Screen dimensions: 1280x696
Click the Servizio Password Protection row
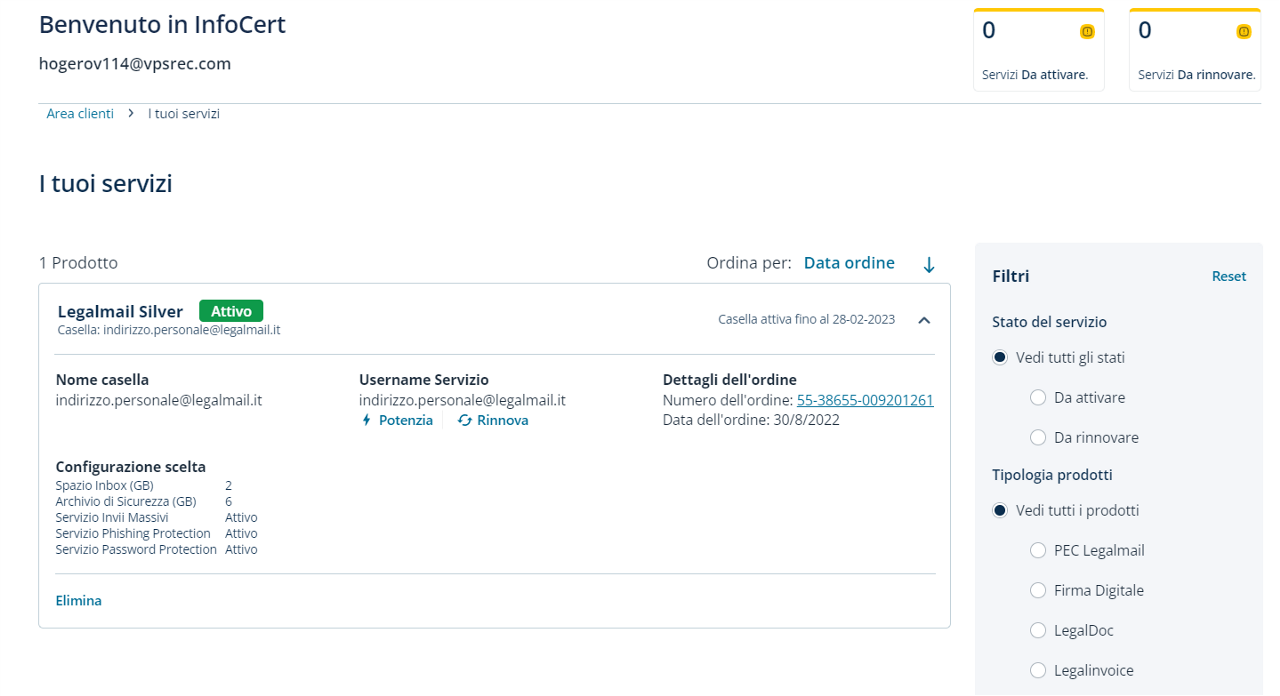[157, 550]
